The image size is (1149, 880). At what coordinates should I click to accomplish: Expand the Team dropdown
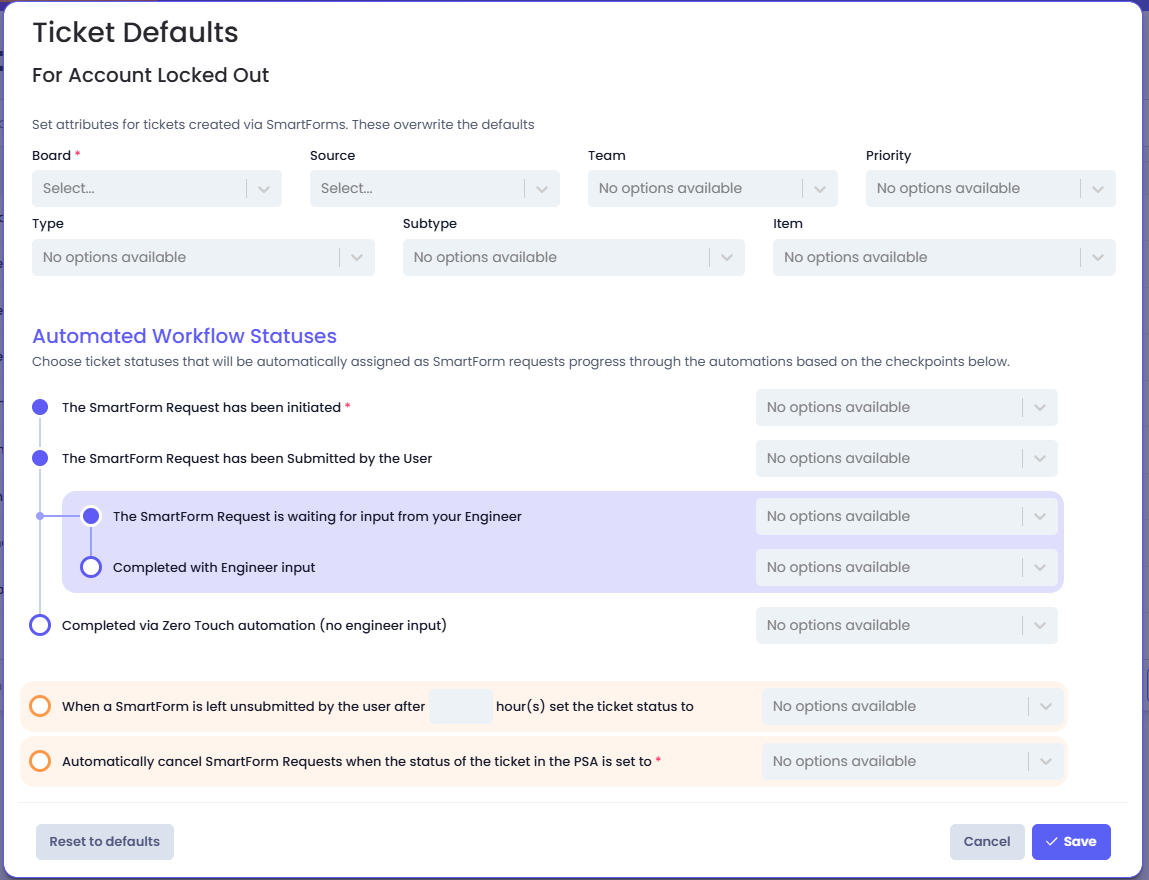(712, 188)
